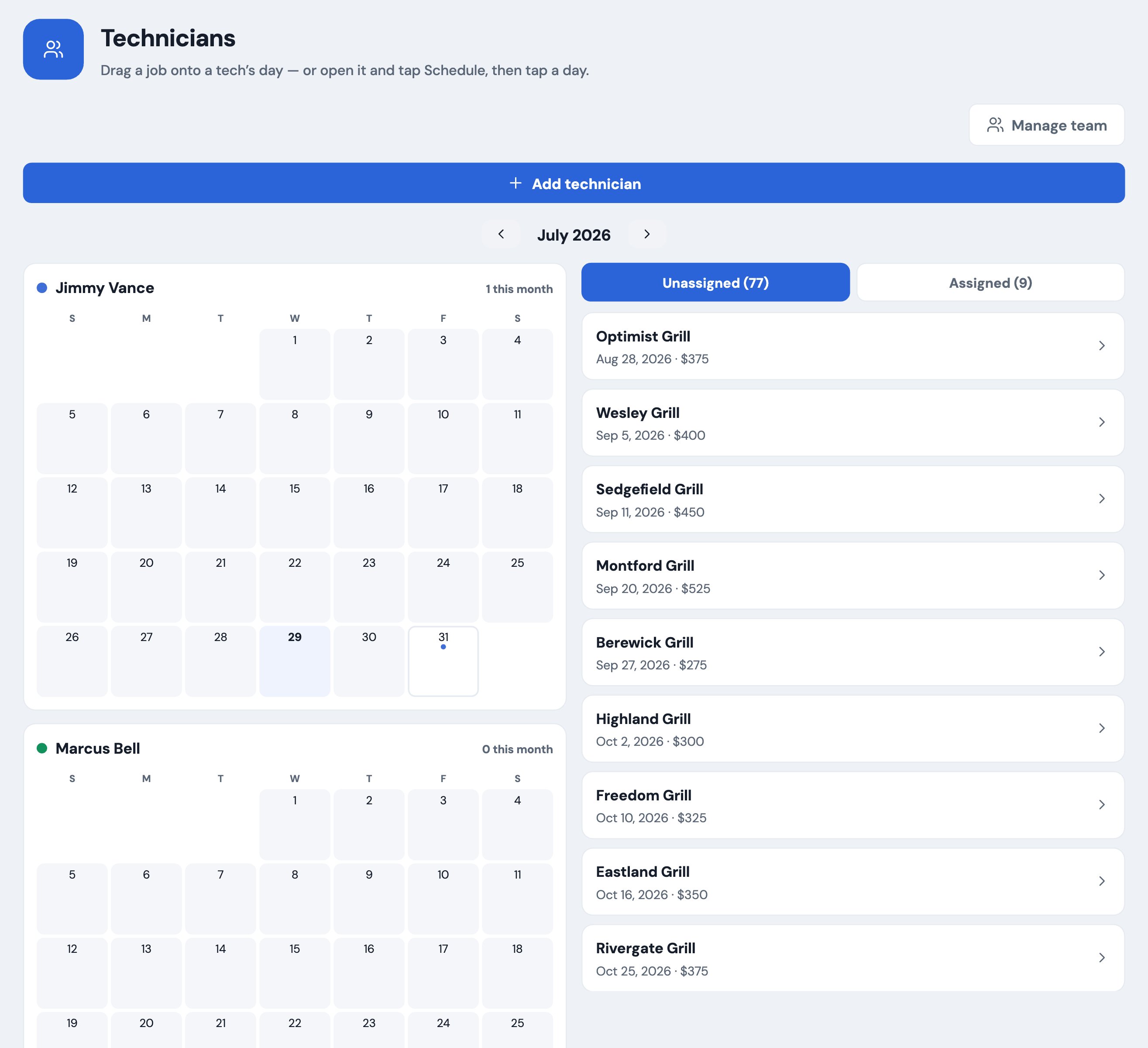Select day 15 in Jimmy Vance's calendar
Screen dimensions: 1148x1048
294,513
